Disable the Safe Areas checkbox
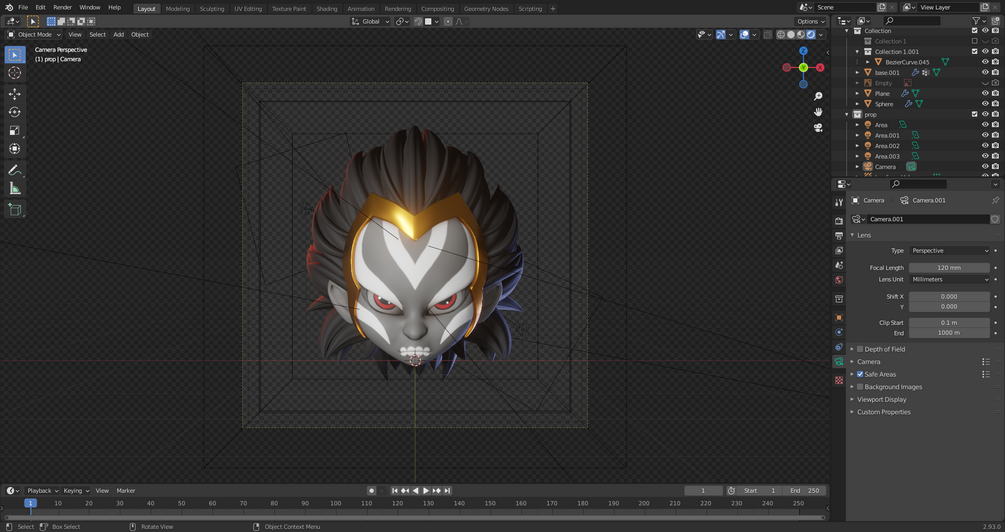 (860, 374)
